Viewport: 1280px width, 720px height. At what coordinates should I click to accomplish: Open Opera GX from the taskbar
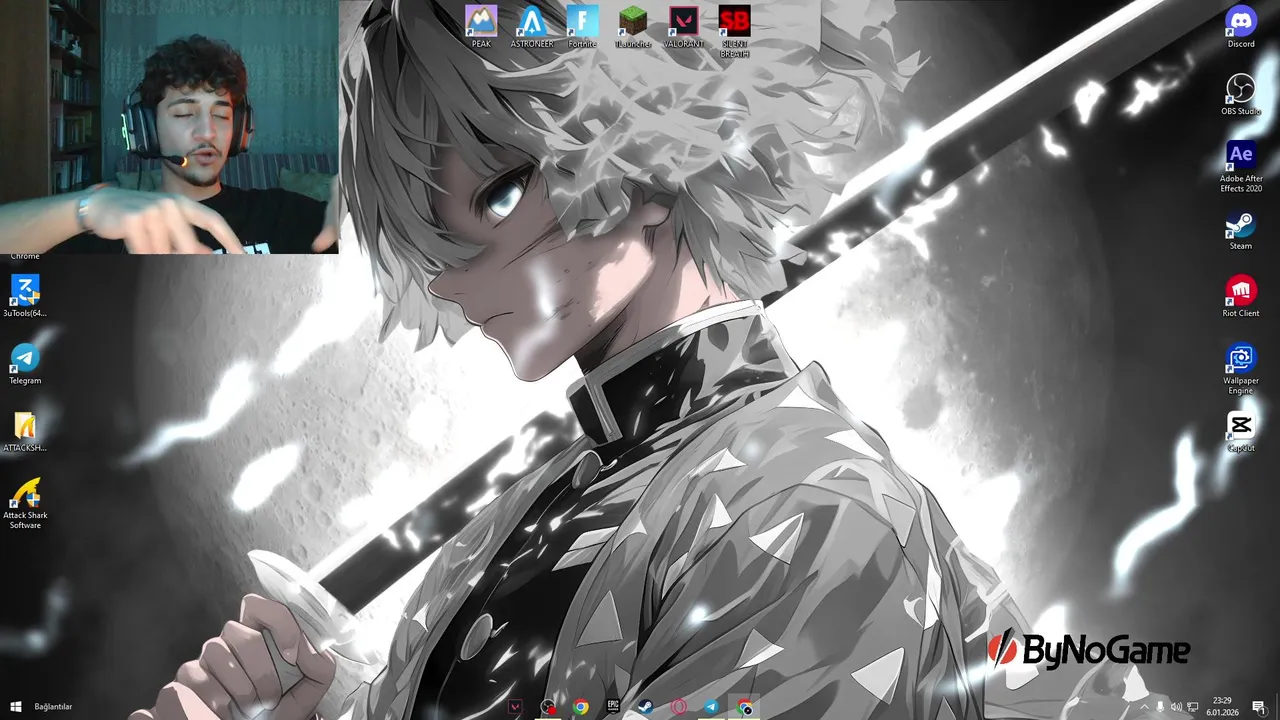679,707
